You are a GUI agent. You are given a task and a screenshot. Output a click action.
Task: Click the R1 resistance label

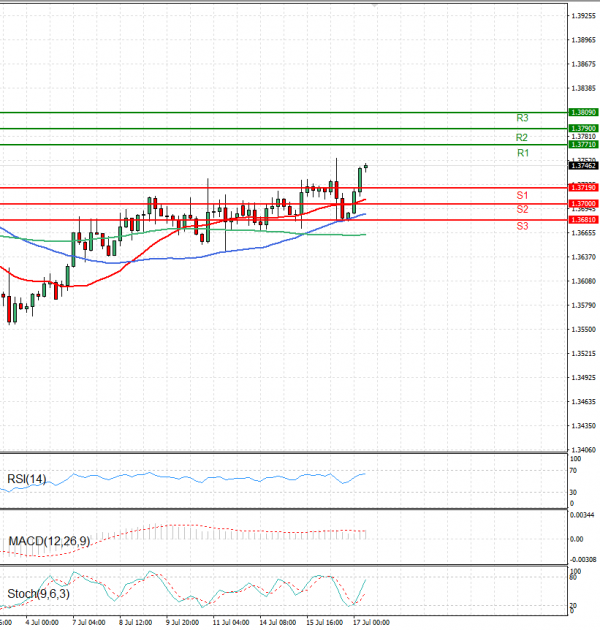coord(523,153)
